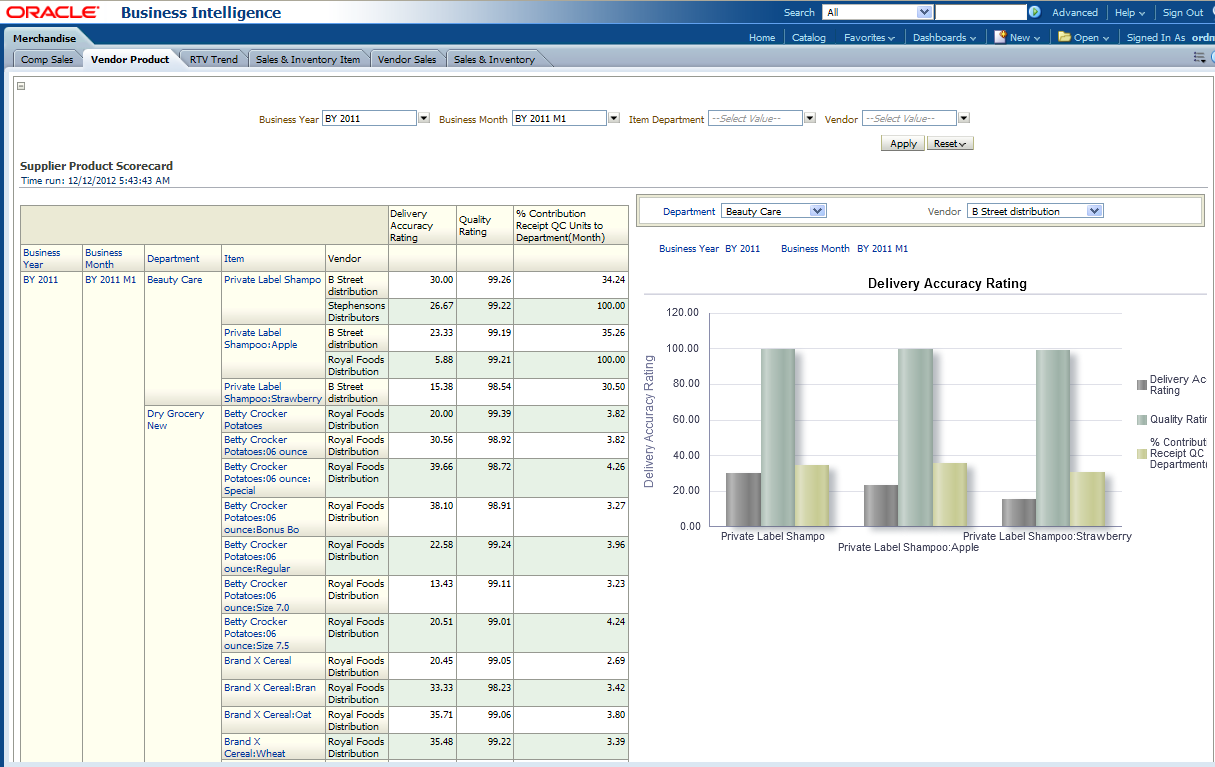
Task: Click the search text input field
Action: [980, 12]
